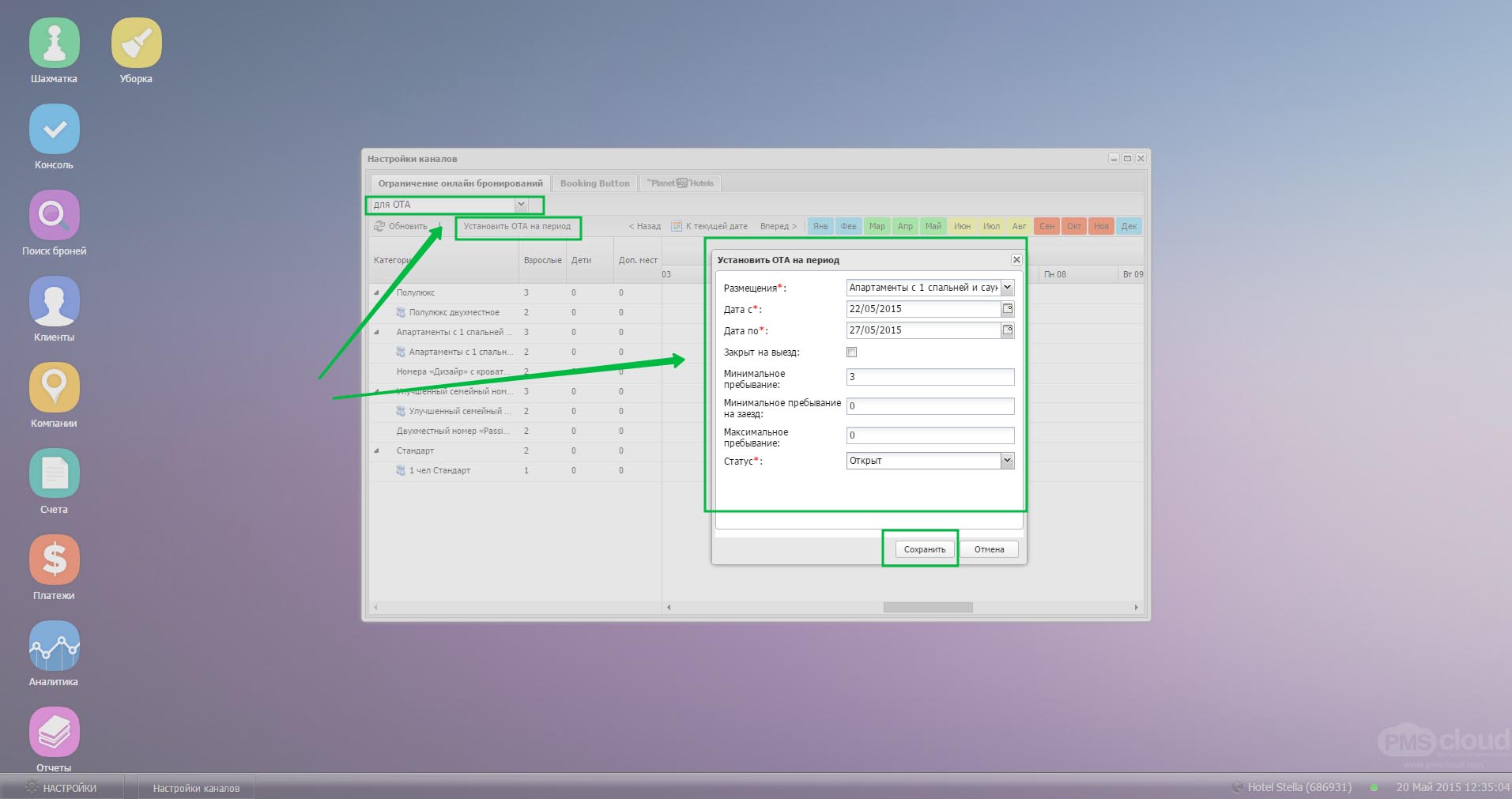Switch to Booking Button tab
This screenshot has width=1512, height=799.
pyautogui.click(x=595, y=183)
